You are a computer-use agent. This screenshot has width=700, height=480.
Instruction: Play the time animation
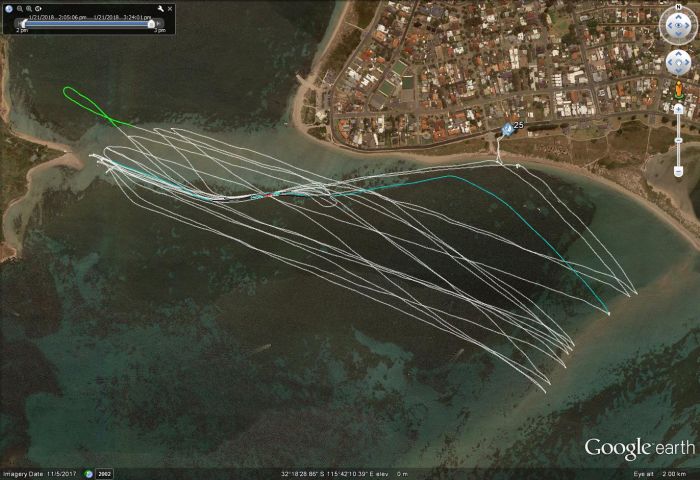click(36, 8)
